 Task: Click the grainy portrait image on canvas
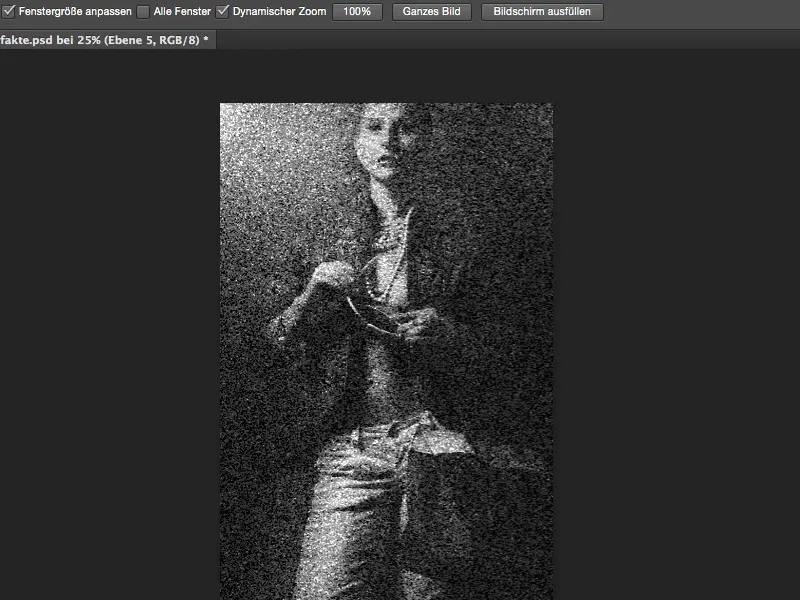point(386,352)
